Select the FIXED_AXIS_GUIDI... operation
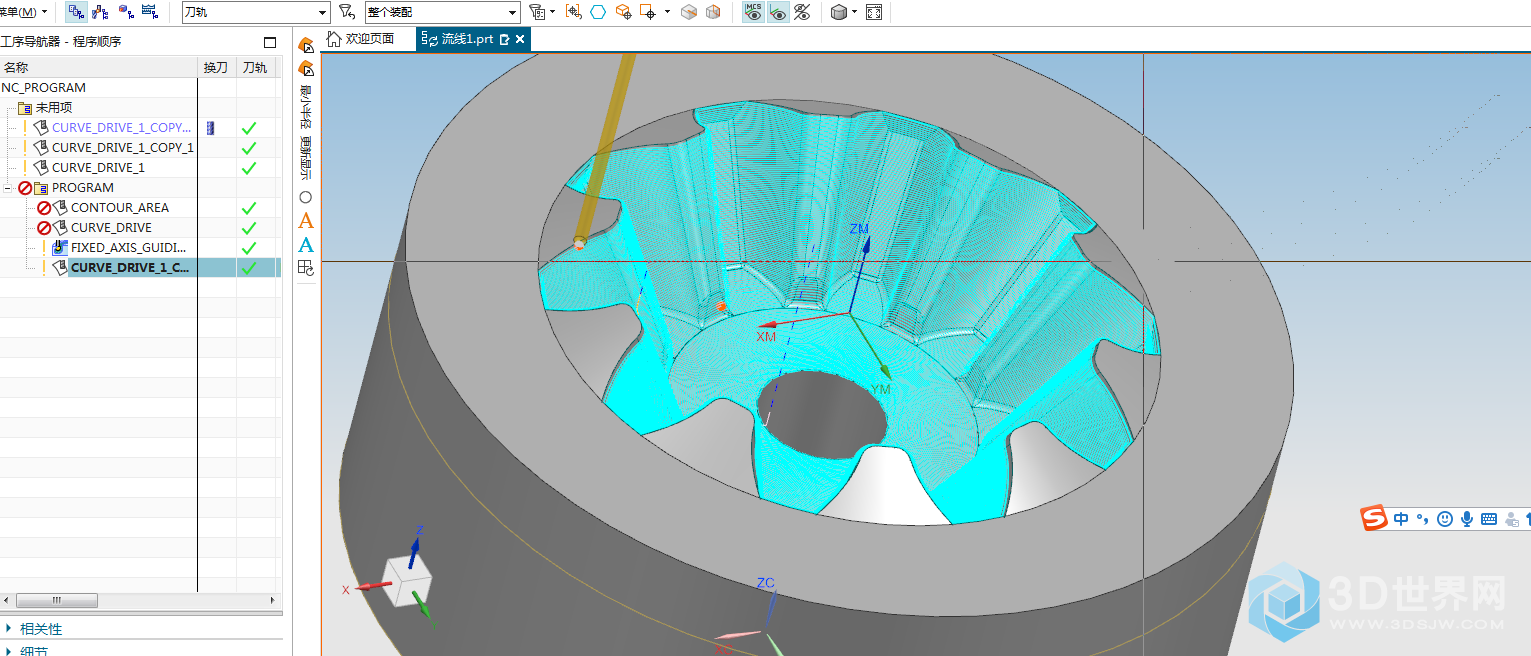1531x656 pixels. pos(128,247)
